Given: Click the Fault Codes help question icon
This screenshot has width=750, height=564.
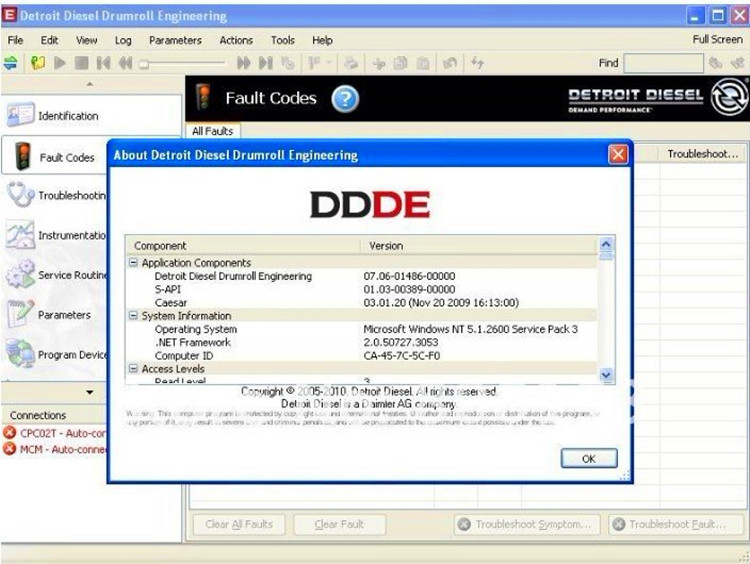Looking at the screenshot, I should pyautogui.click(x=345, y=99).
